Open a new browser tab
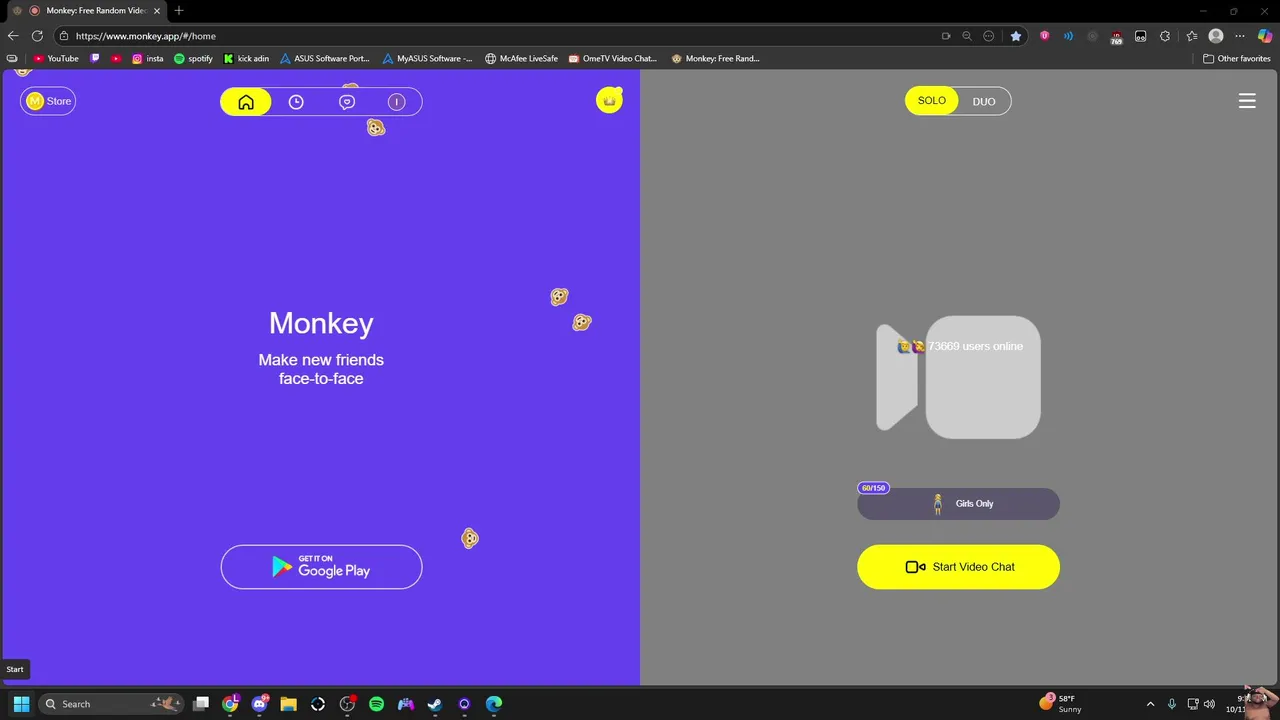This screenshot has width=1280, height=720. [x=179, y=10]
